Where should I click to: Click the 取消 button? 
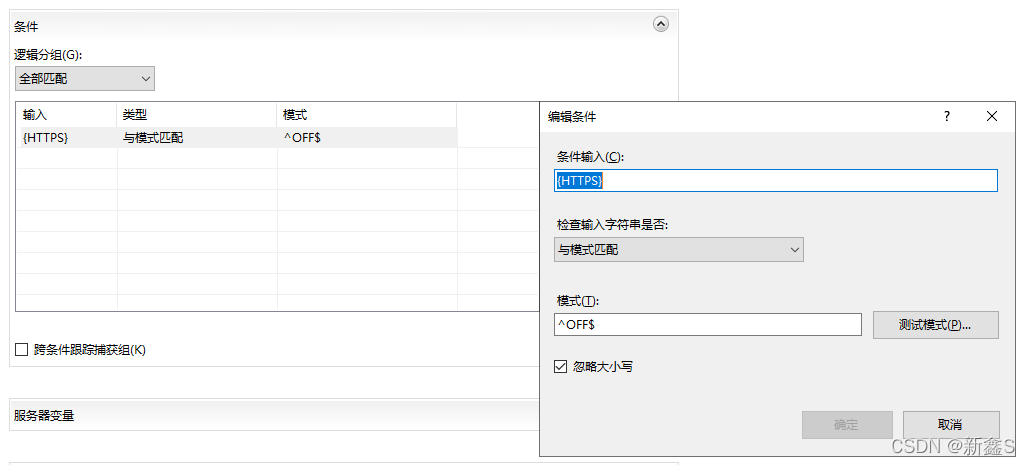click(951, 425)
